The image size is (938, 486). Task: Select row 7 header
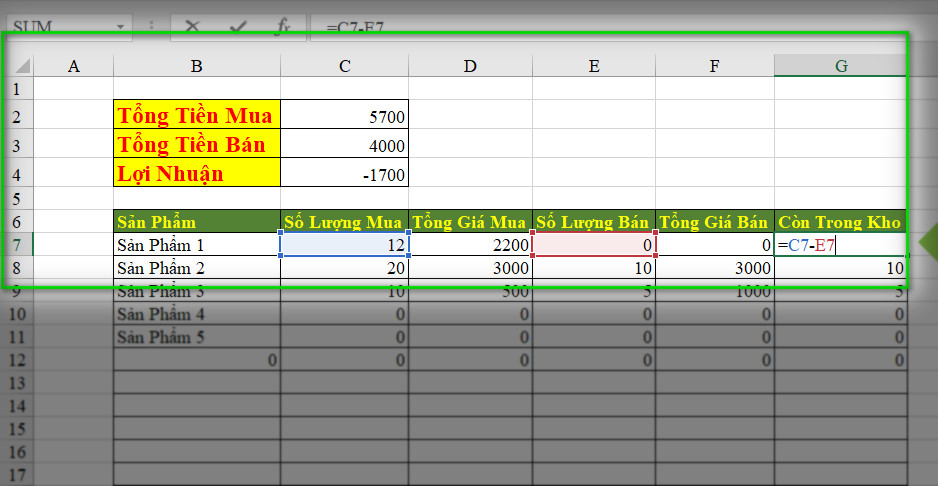[17, 245]
